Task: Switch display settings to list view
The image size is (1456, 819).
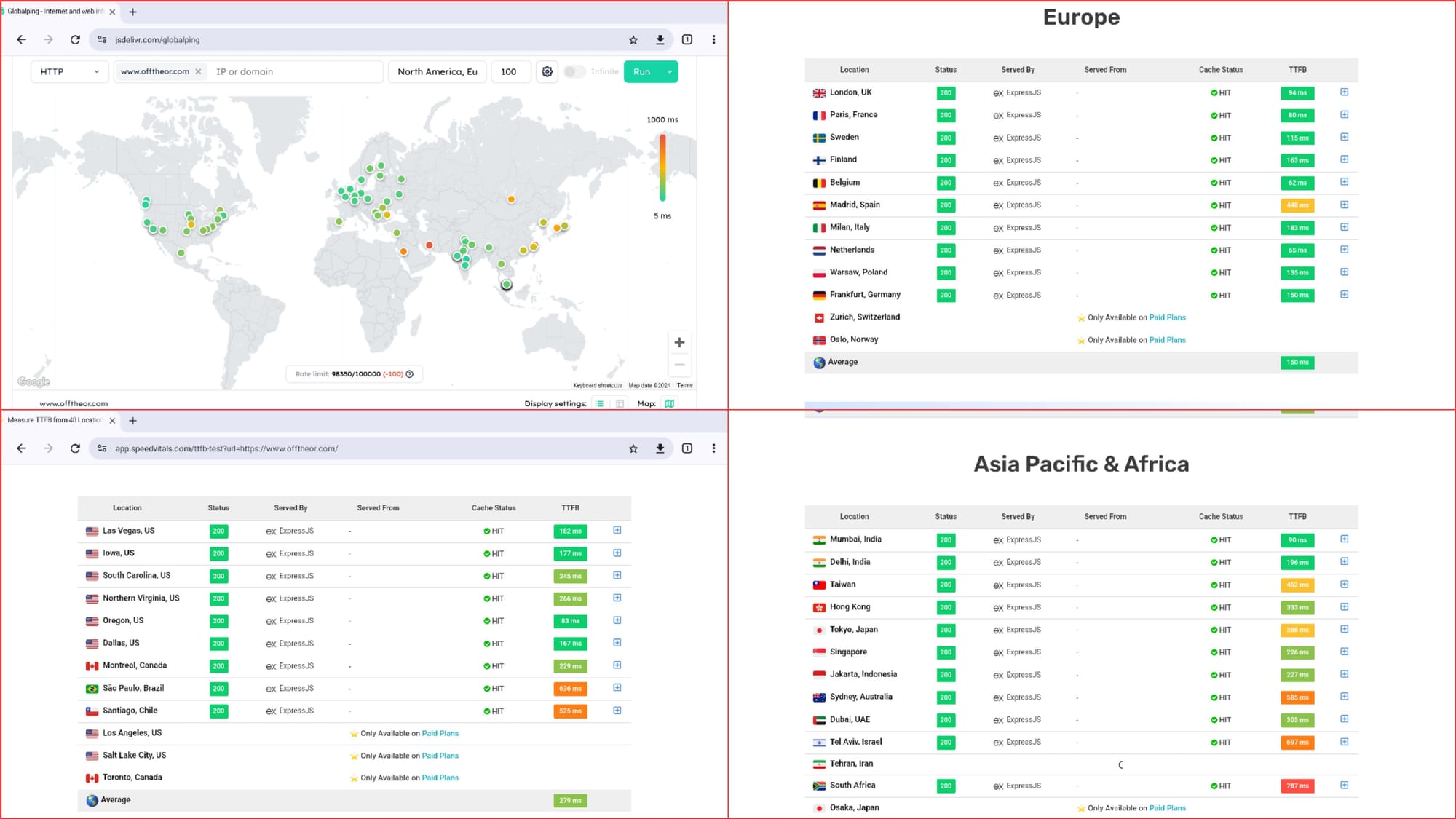Action: click(599, 403)
